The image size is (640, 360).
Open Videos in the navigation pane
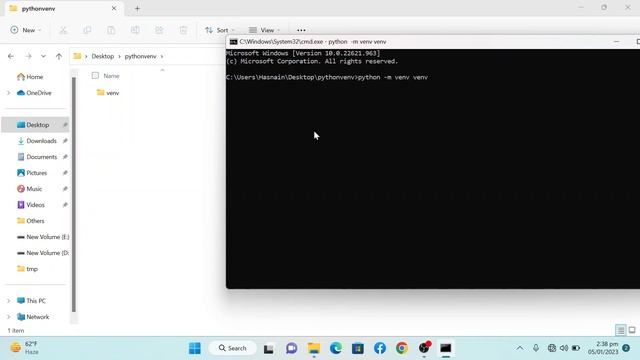pyautogui.click(x=31, y=205)
